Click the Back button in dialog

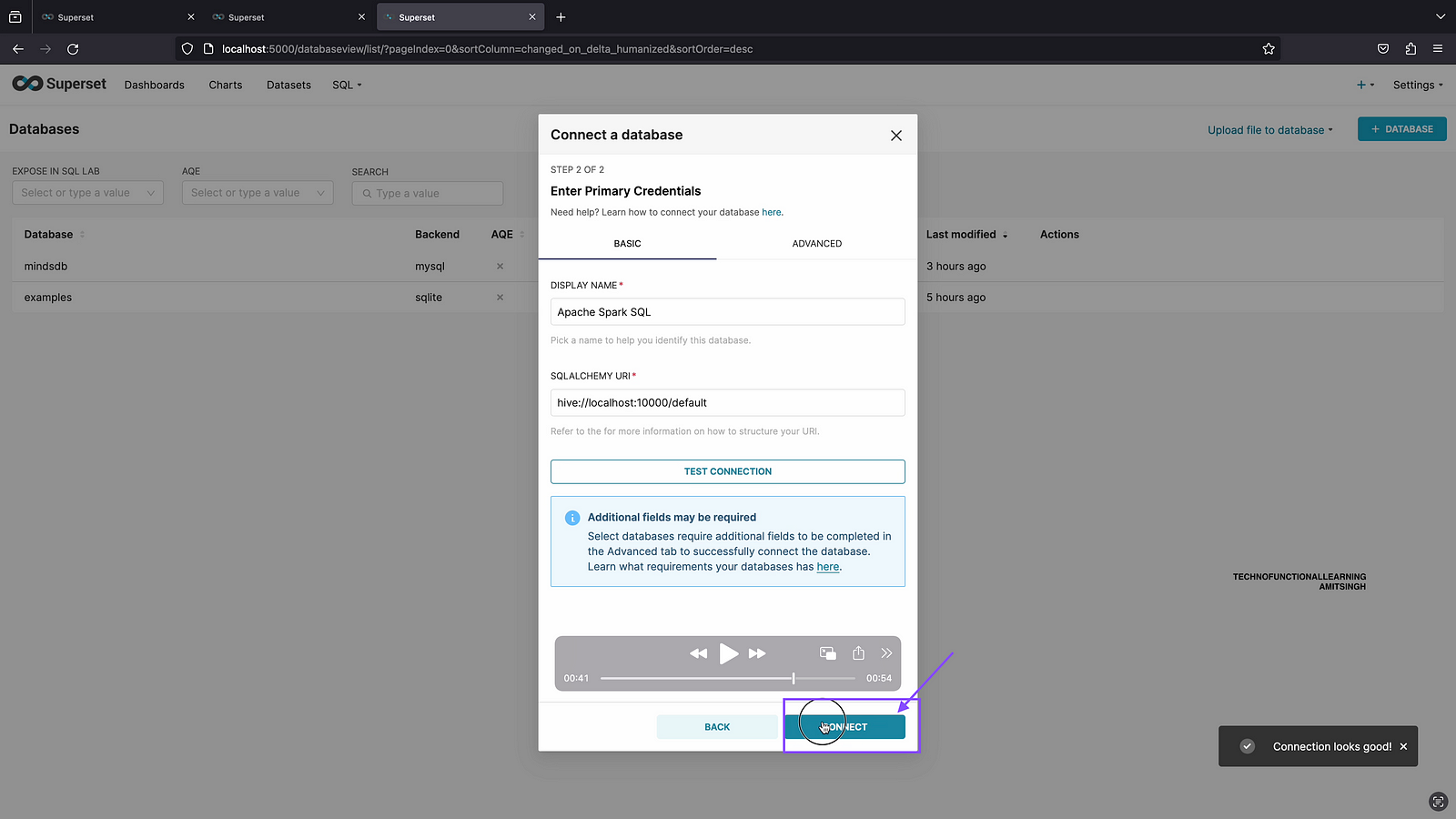(717, 727)
